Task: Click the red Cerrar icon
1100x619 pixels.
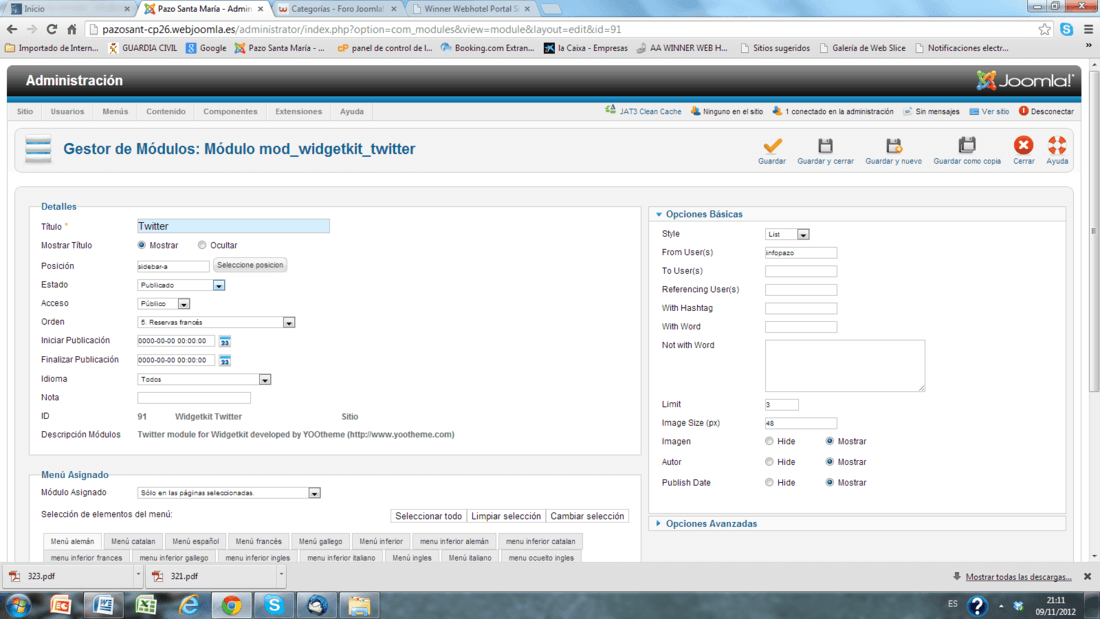Action: [1024, 145]
